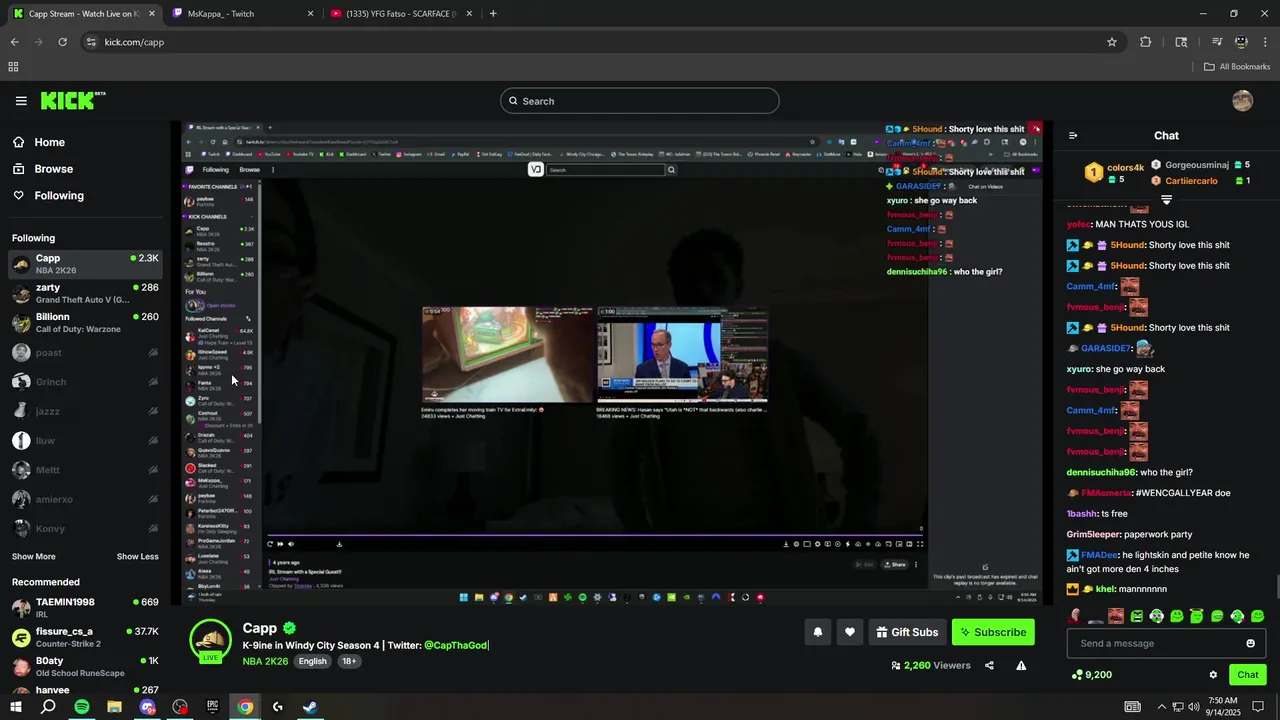The width and height of the screenshot is (1280, 720).
Task: Open recommended channel TAEMIN1998
Action: (85, 608)
